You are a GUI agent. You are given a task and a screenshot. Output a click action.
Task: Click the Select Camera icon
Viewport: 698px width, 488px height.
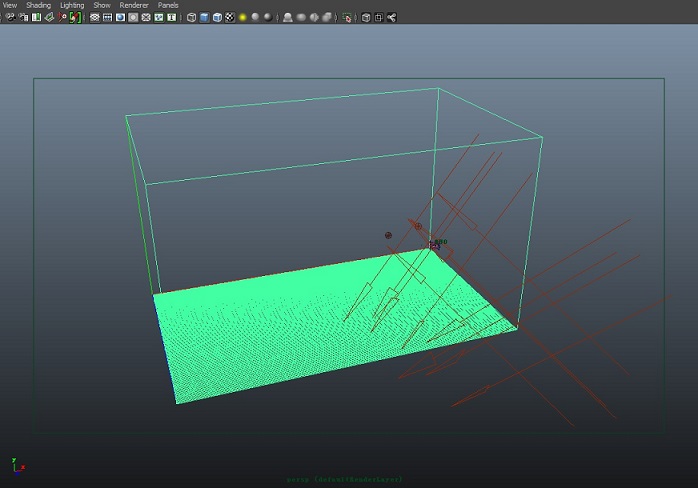pos(11,17)
